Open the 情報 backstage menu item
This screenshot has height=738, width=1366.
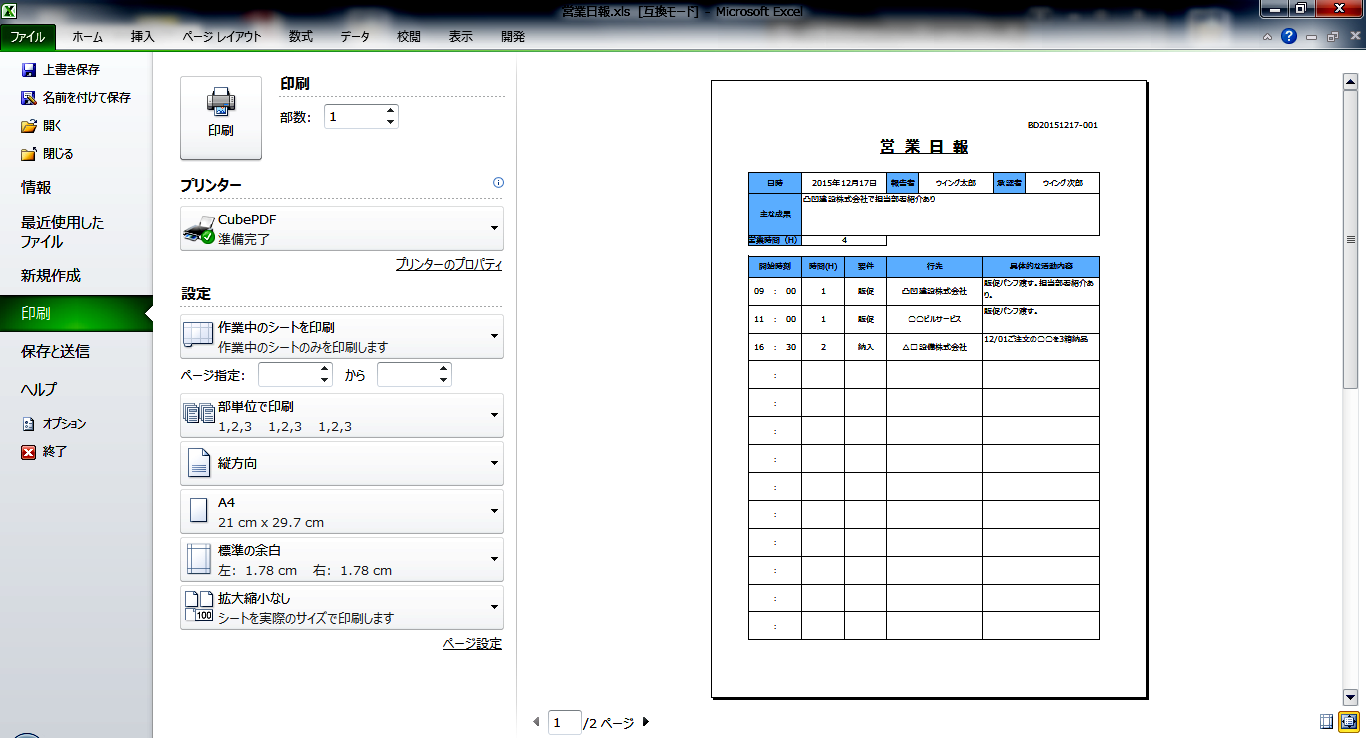click(x=37, y=187)
